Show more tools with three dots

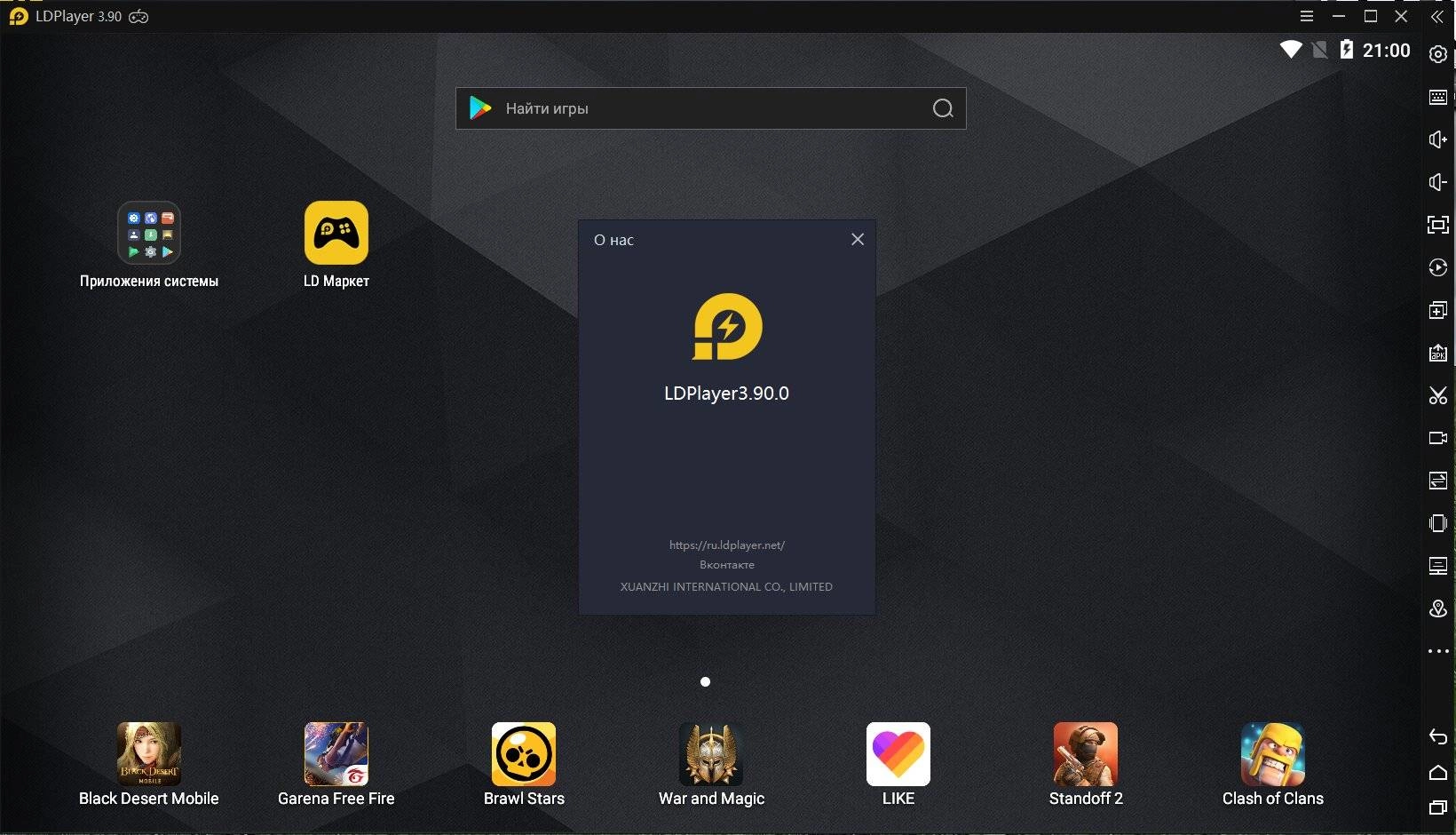click(x=1437, y=651)
